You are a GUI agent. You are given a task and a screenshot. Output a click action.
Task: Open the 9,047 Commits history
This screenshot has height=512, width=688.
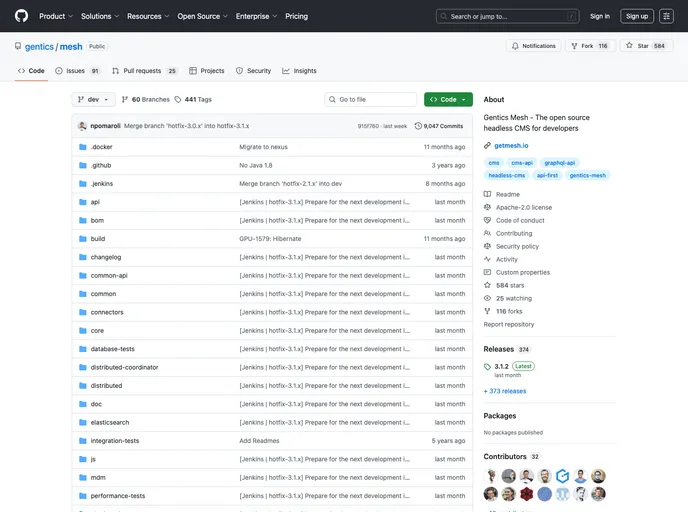click(439, 126)
